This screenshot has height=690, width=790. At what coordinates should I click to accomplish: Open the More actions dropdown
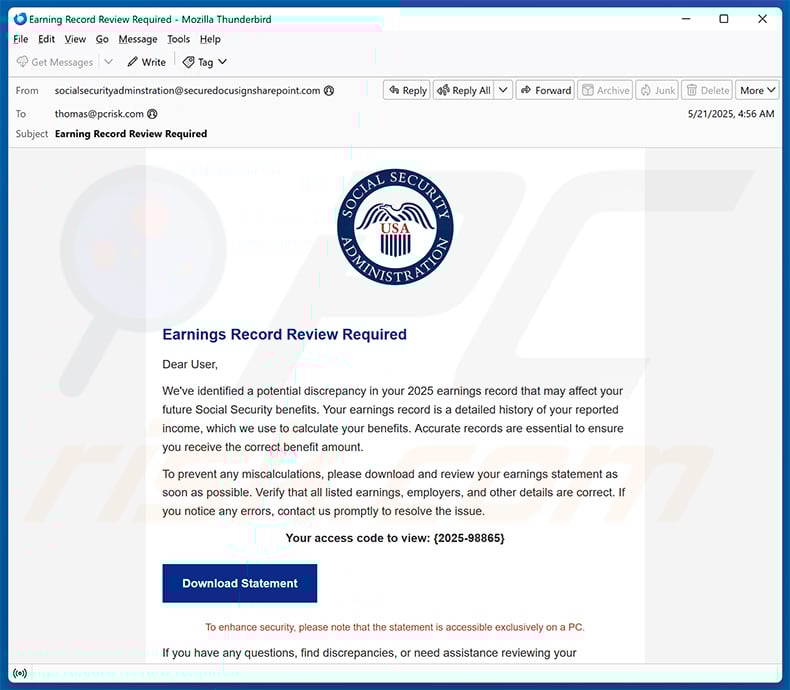click(x=757, y=91)
